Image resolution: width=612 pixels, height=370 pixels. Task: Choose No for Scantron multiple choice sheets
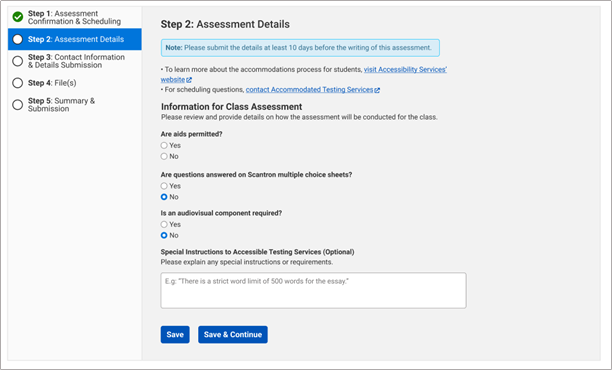[164, 197]
